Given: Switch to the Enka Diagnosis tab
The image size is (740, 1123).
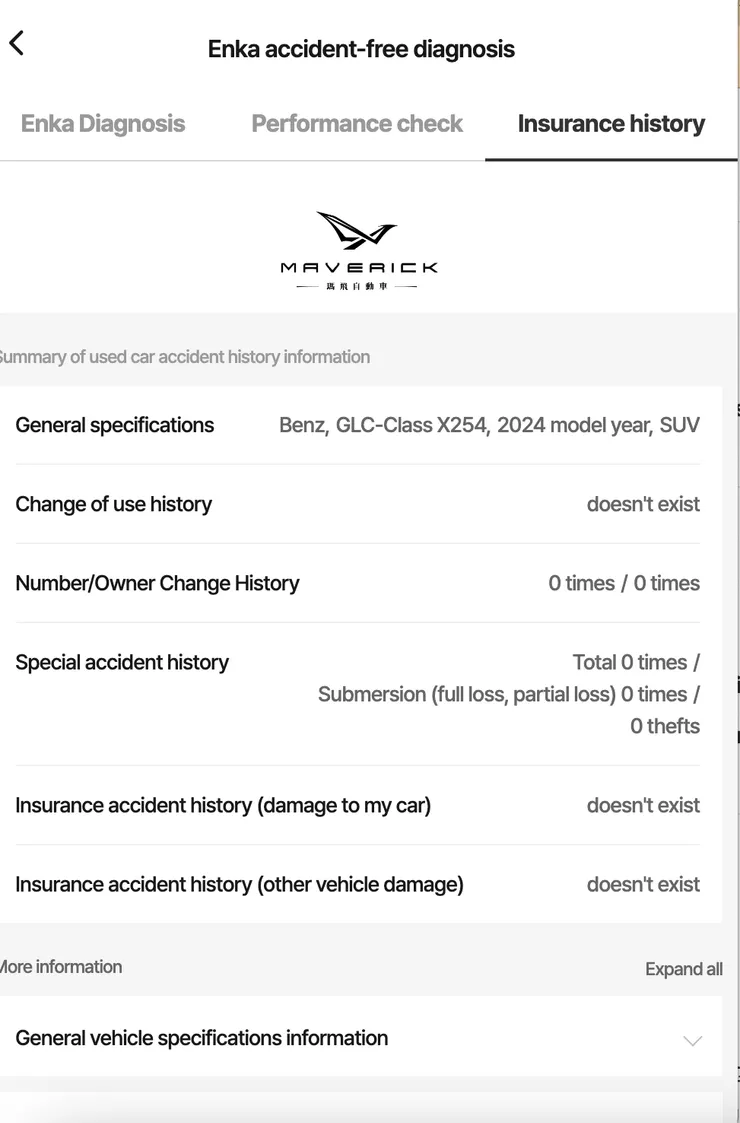Looking at the screenshot, I should (103, 124).
